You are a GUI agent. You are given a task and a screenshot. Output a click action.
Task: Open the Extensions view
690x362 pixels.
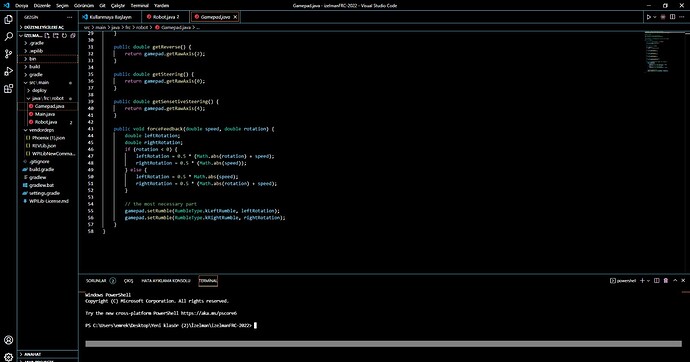(8, 89)
